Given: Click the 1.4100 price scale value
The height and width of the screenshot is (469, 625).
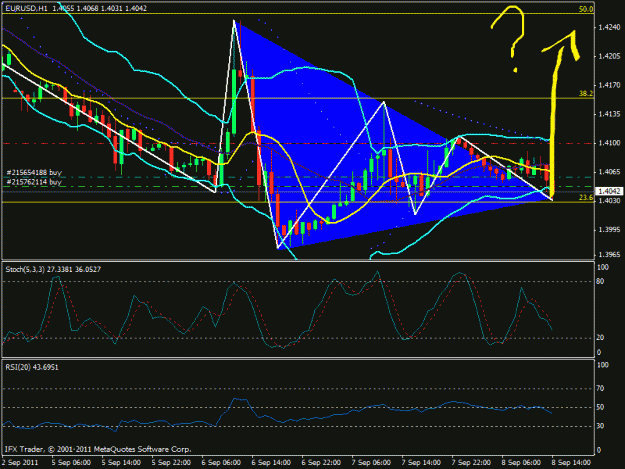Looking at the screenshot, I should tap(609, 143).
